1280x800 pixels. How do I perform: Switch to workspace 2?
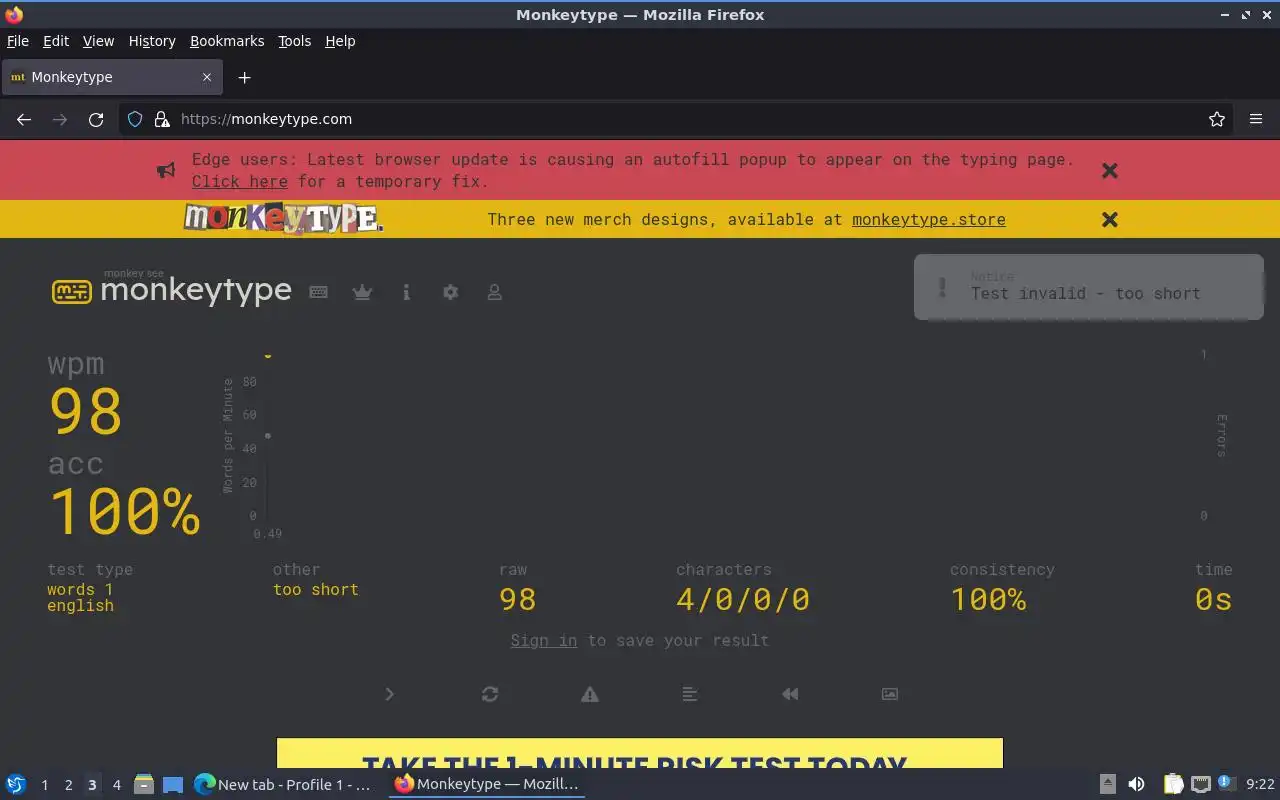coord(68,785)
